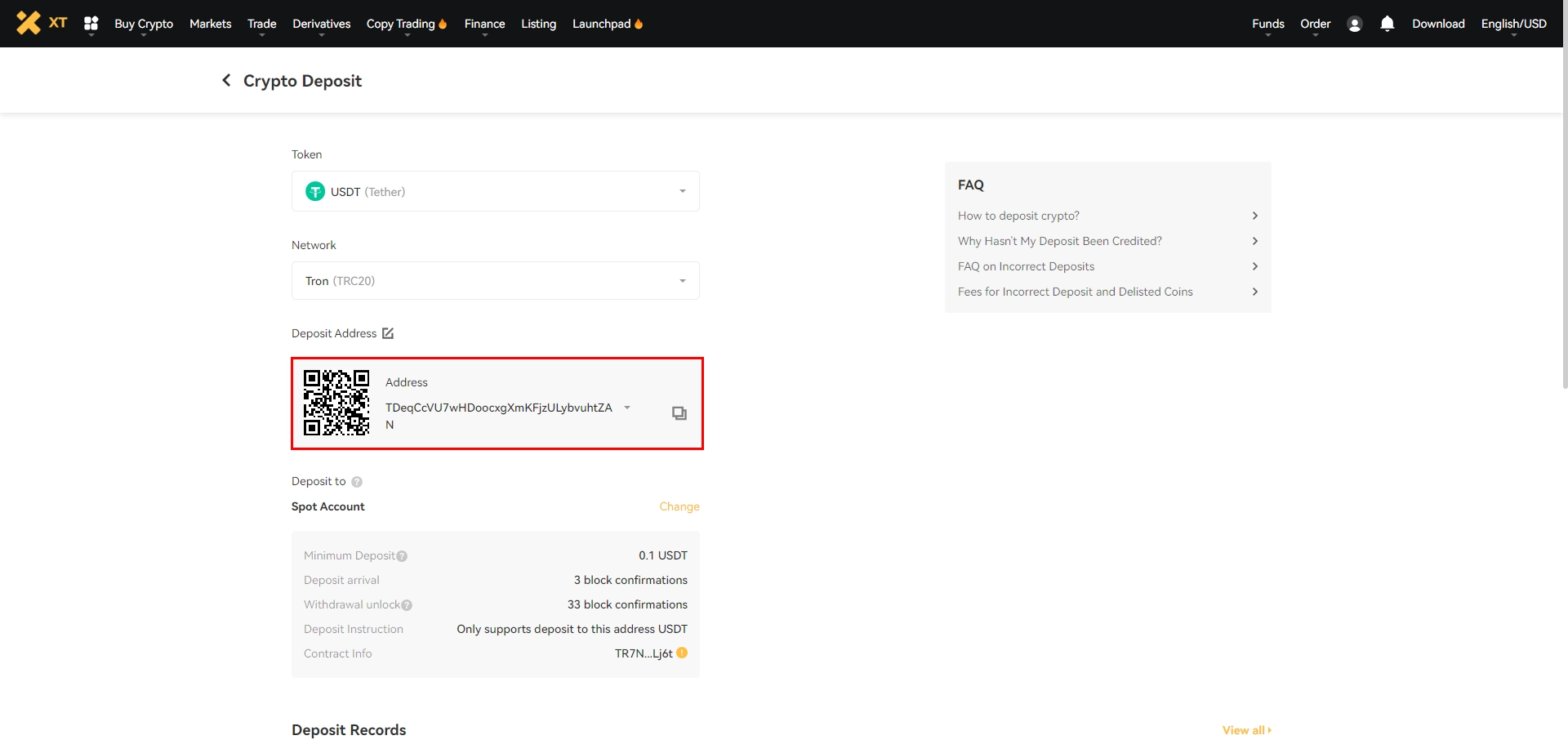Click the Contract Info warning icon
Image resolution: width=1568 pixels, height=740 pixels.
682,653
